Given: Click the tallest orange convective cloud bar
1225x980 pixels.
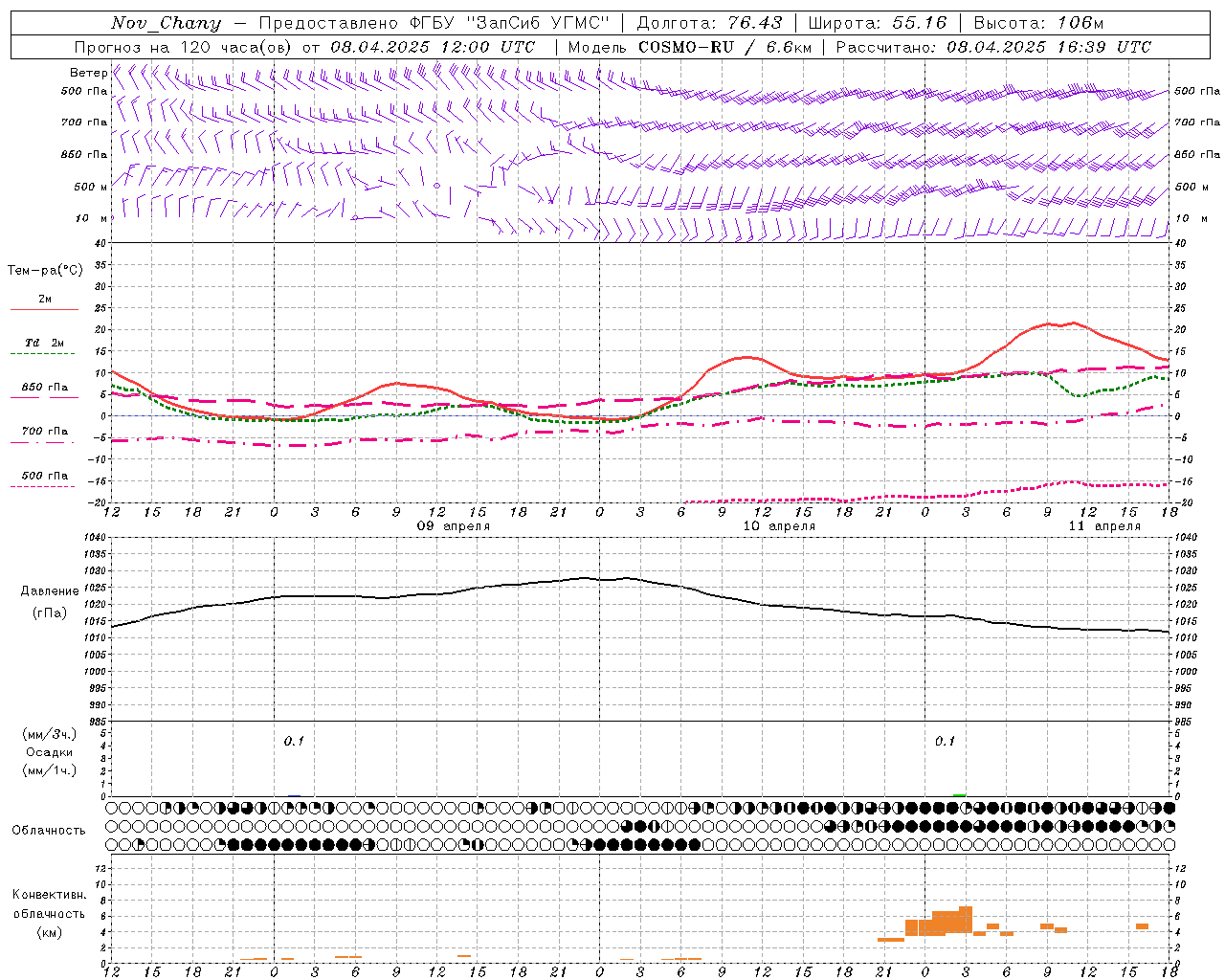Looking at the screenshot, I should (966, 920).
